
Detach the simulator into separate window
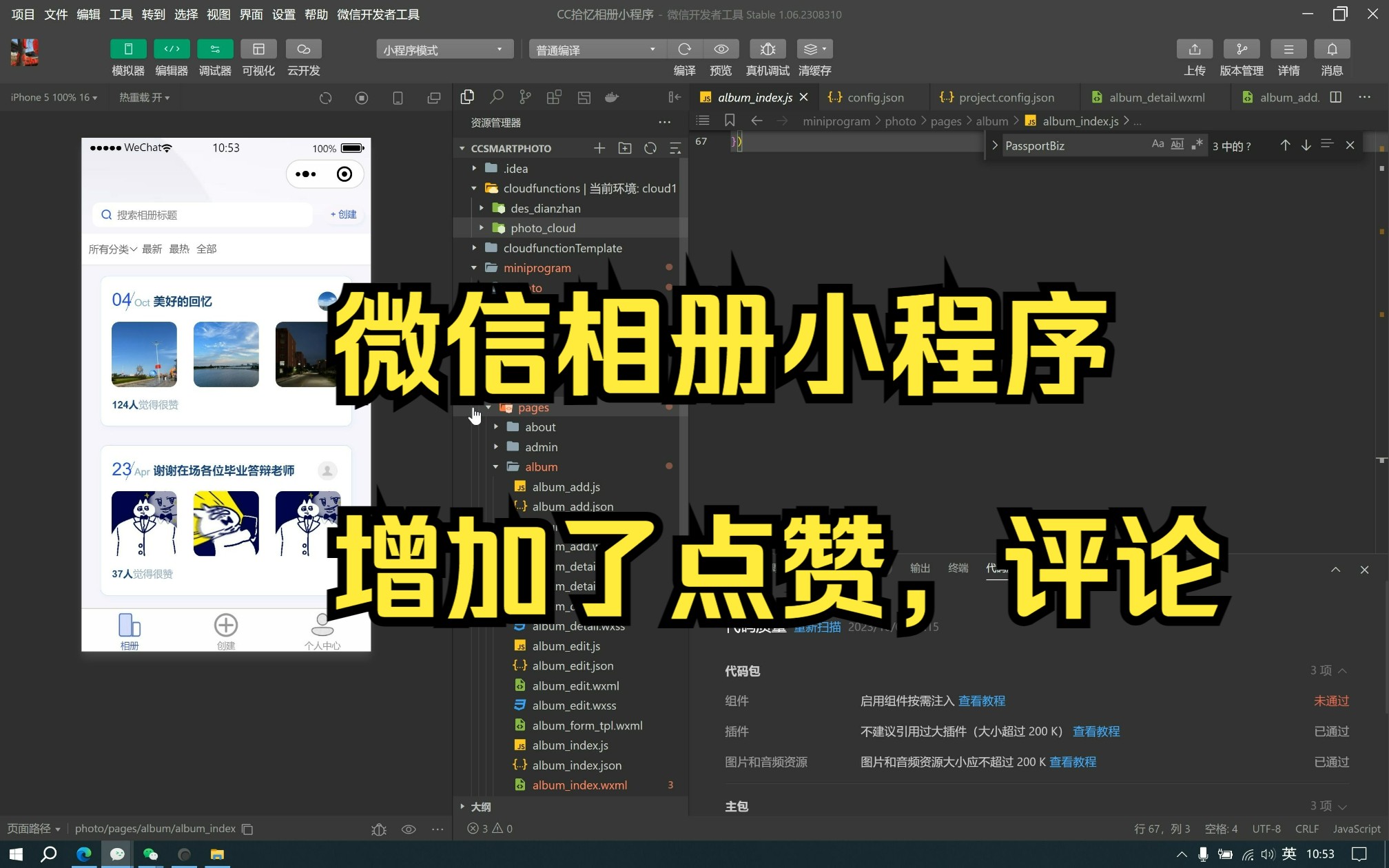pos(434,98)
